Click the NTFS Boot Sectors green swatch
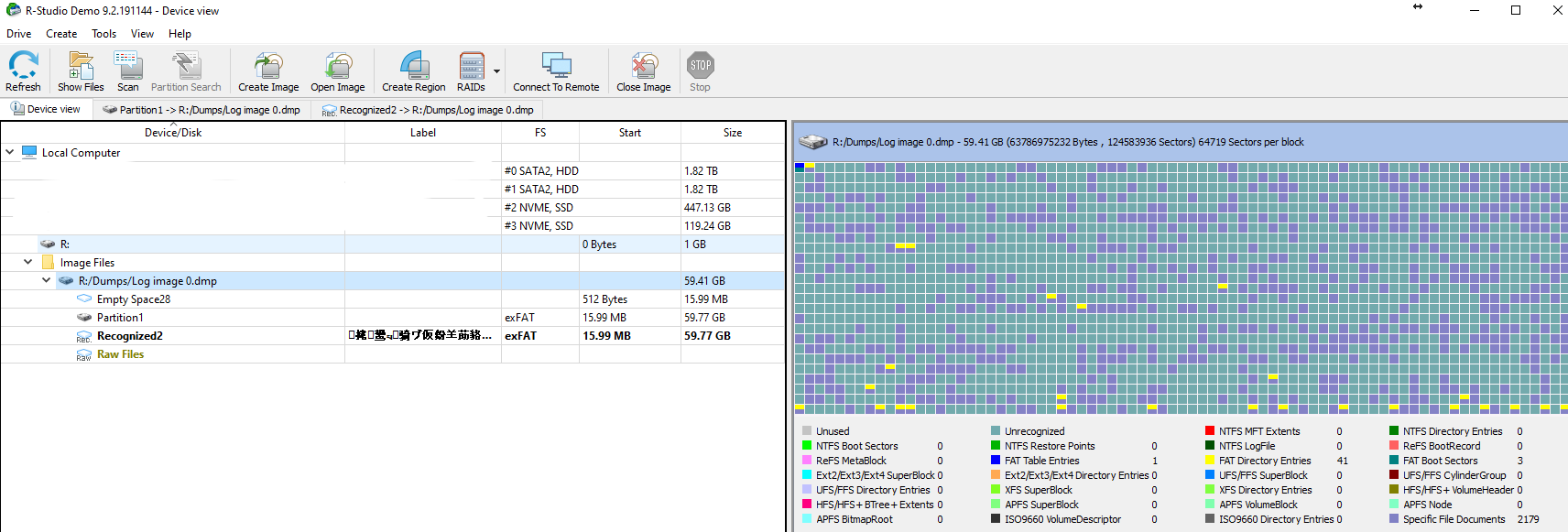The image size is (1568, 532). click(807, 446)
